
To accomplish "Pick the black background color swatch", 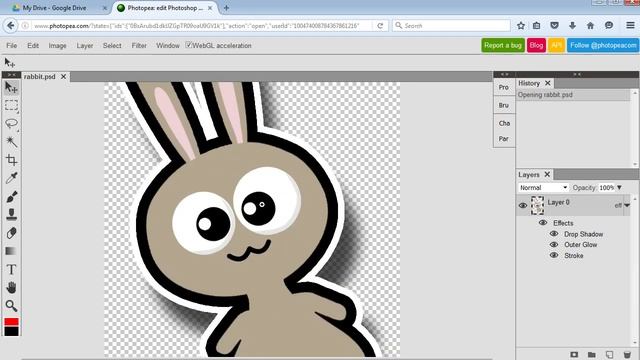I will click(11, 331).
